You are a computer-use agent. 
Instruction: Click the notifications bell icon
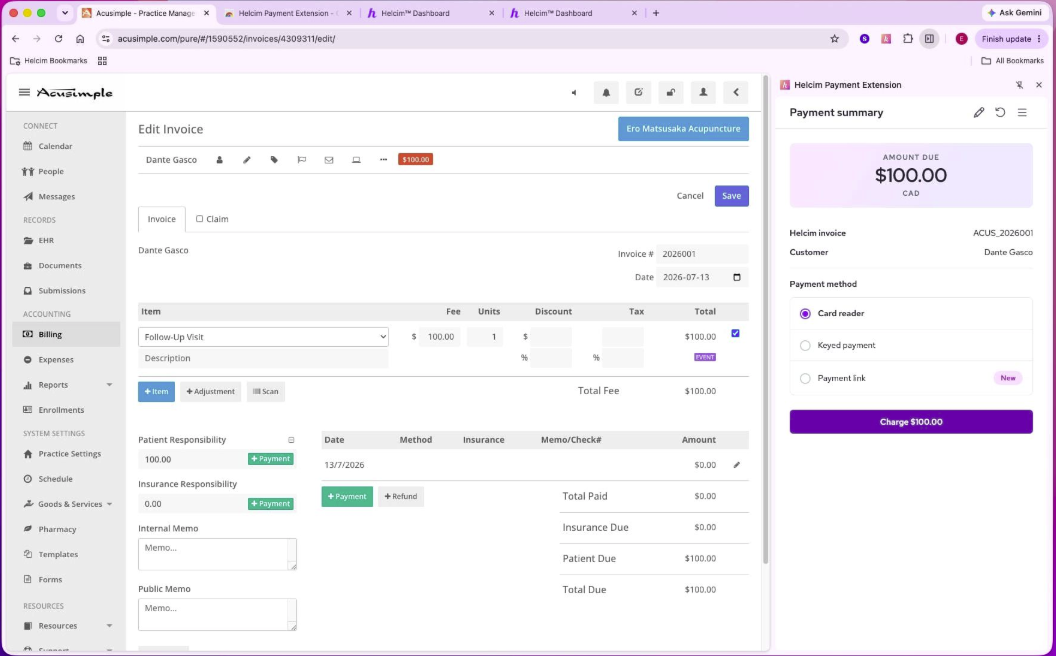pyautogui.click(x=606, y=93)
